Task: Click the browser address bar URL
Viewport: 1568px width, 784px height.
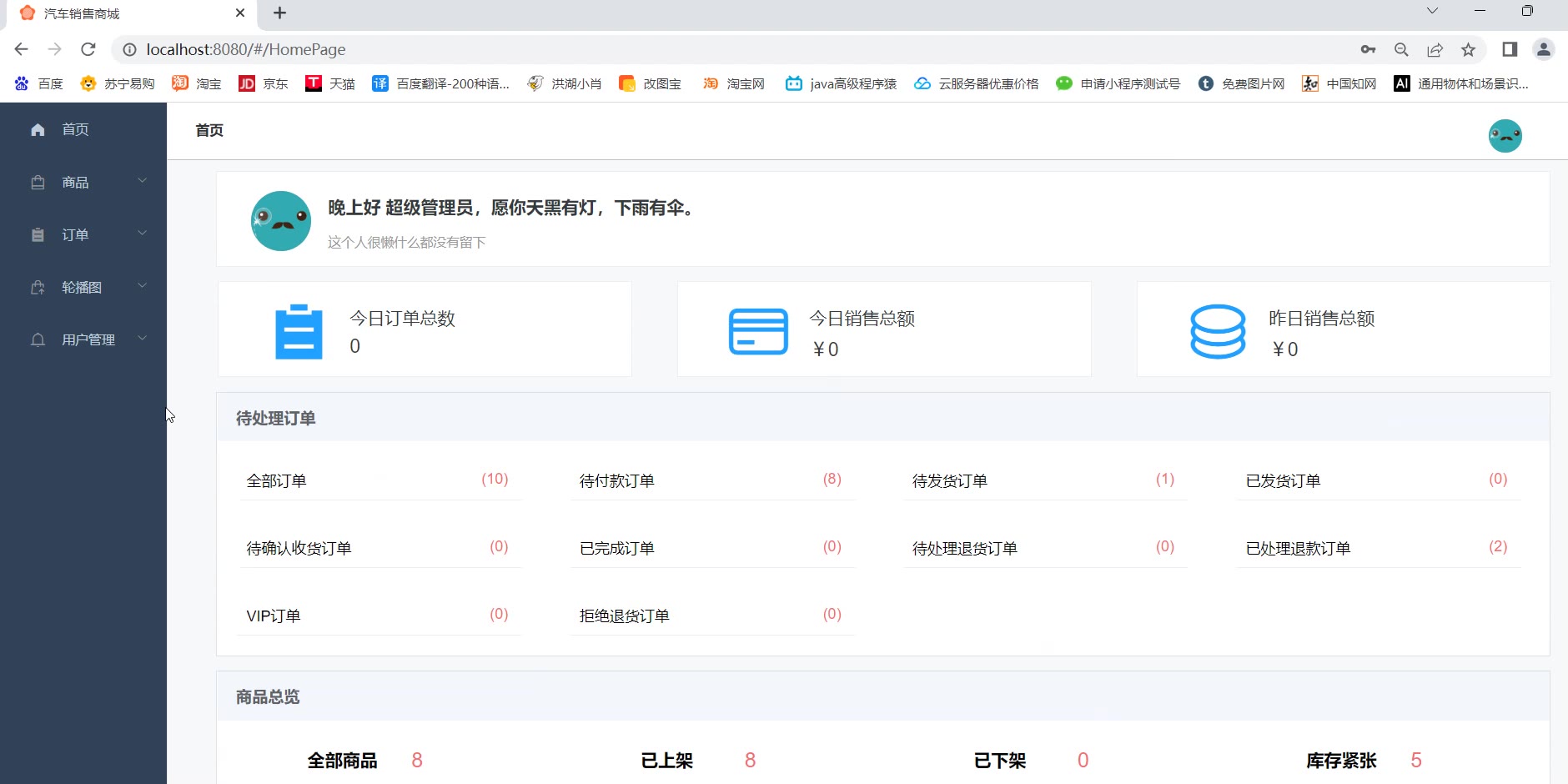Action: coord(246,49)
